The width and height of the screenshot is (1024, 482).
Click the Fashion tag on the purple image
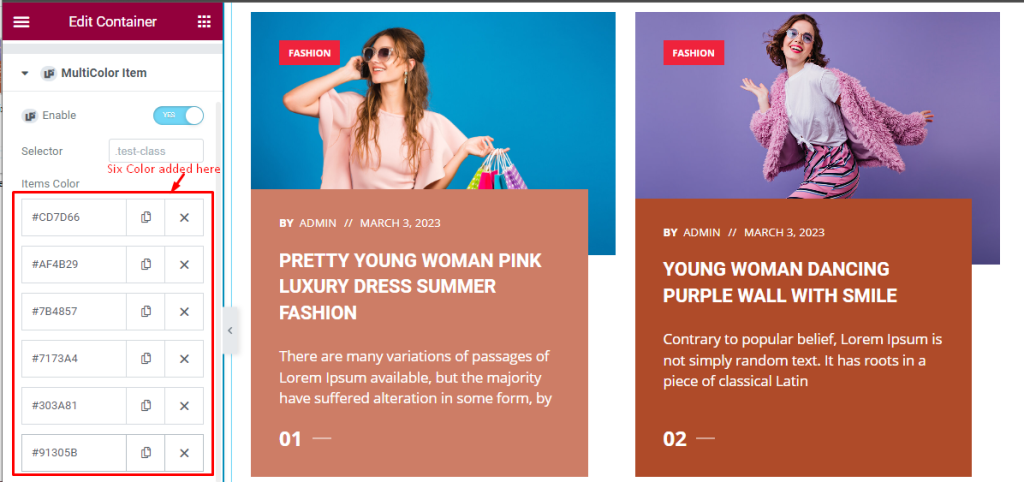(694, 53)
